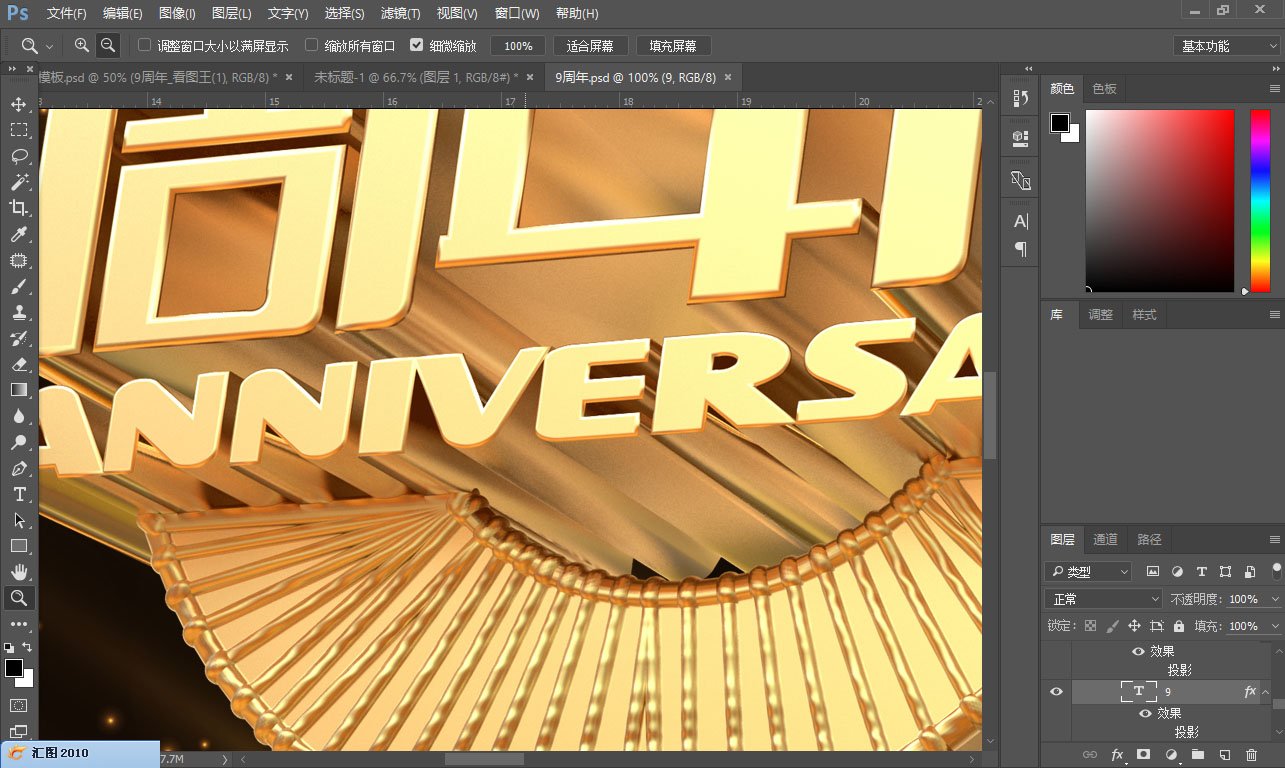Hide layer 9 with its eye icon
This screenshot has width=1285, height=768.
pyautogui.click(x=1056, y=692)
